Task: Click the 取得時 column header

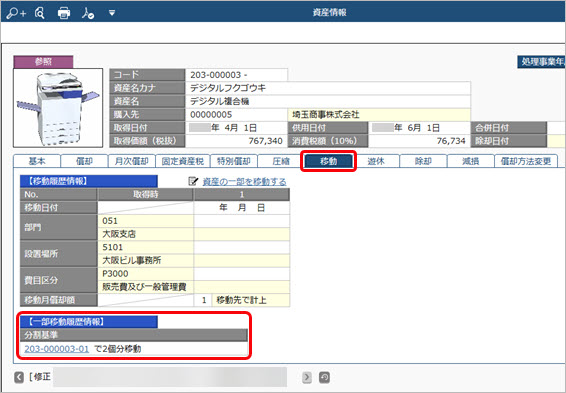Action: (x=145, y=195)
